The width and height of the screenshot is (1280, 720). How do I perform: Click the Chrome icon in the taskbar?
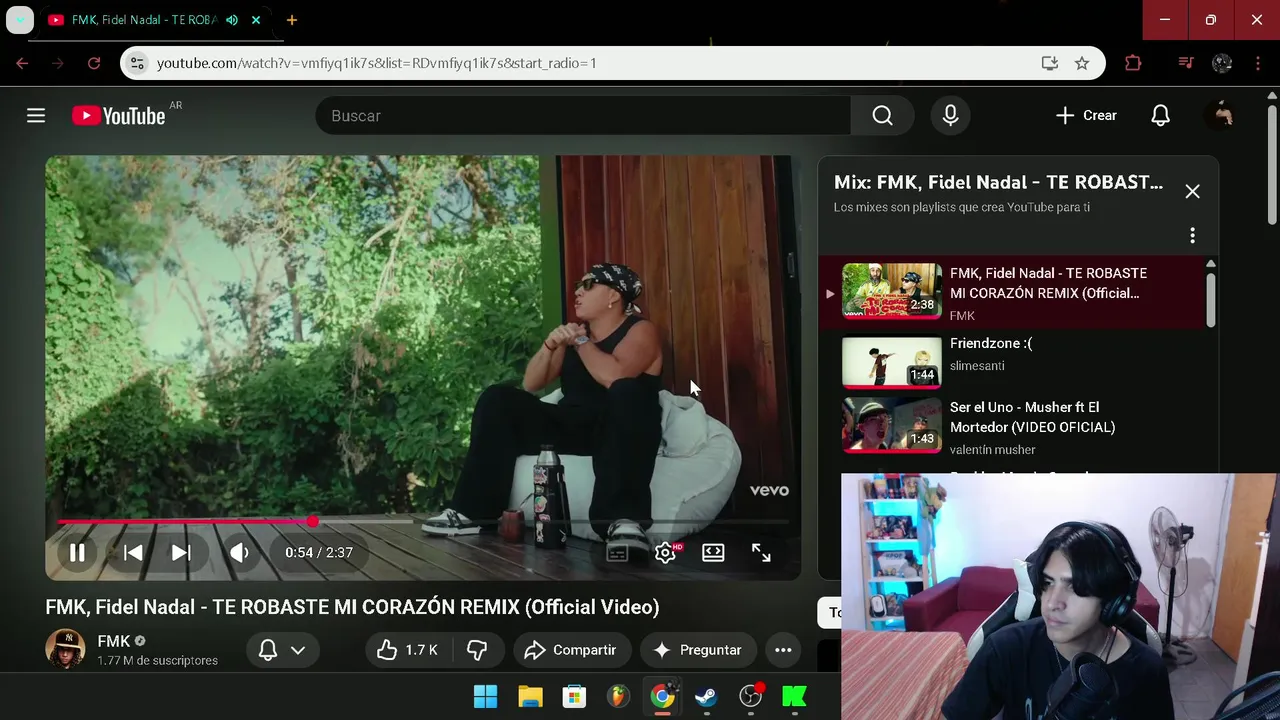tap(662, 696)
